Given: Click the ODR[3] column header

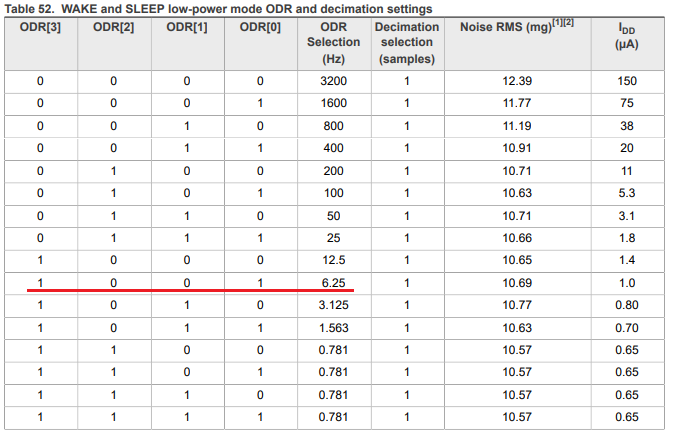Looking at the screenshot, I should coord(40,26).
